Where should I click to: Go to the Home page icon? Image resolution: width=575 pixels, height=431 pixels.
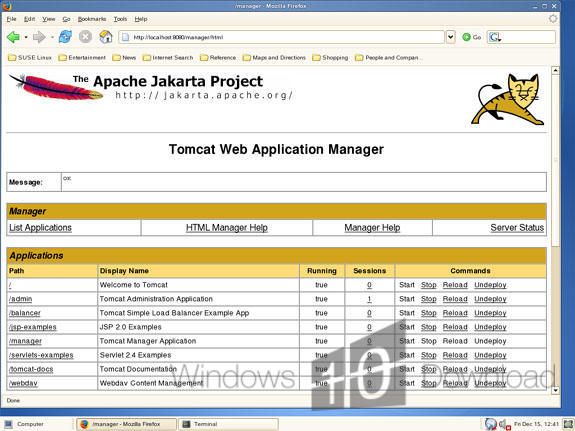(x=106, y=37)
